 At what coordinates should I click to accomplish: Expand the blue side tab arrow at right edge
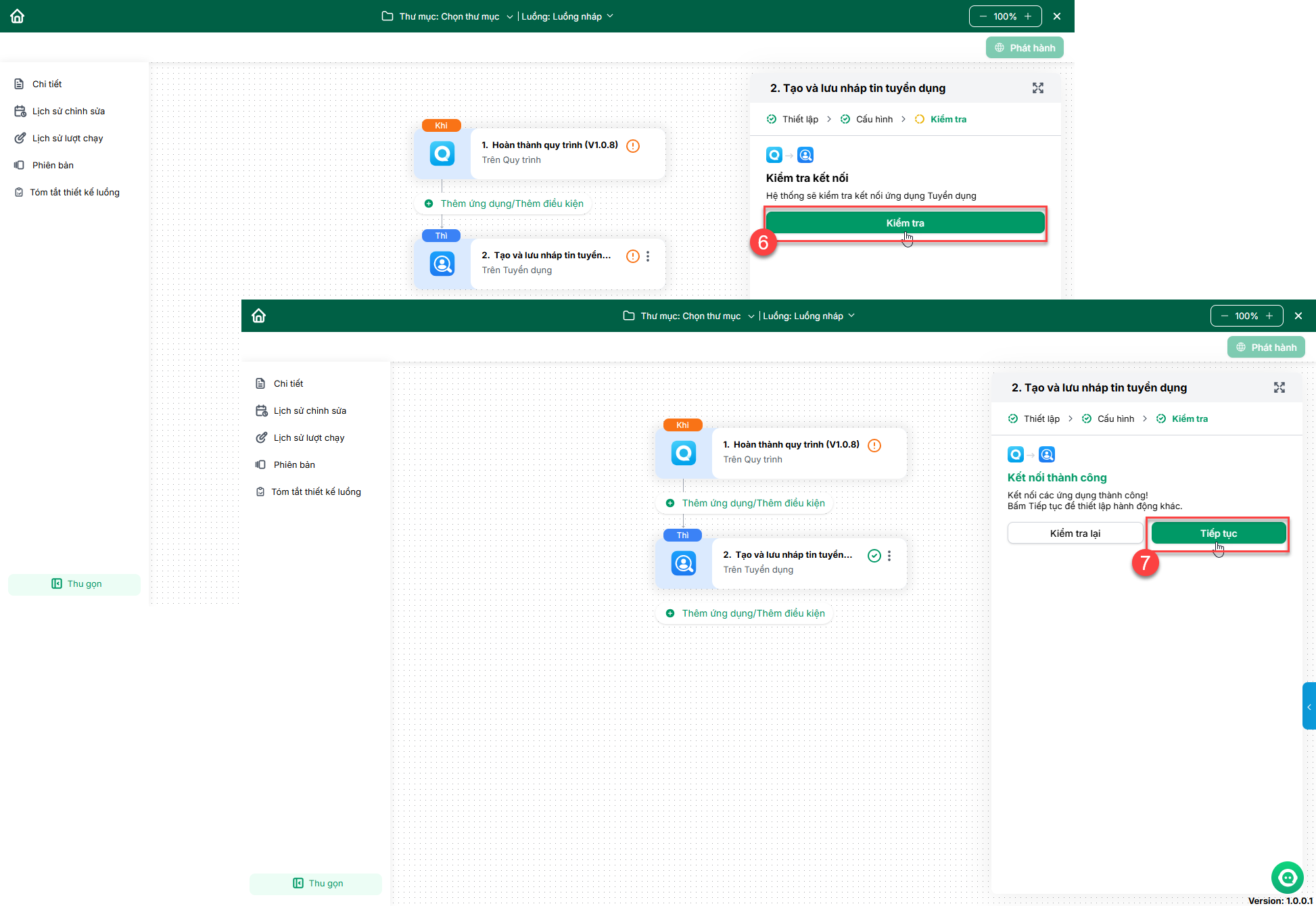1309,707
